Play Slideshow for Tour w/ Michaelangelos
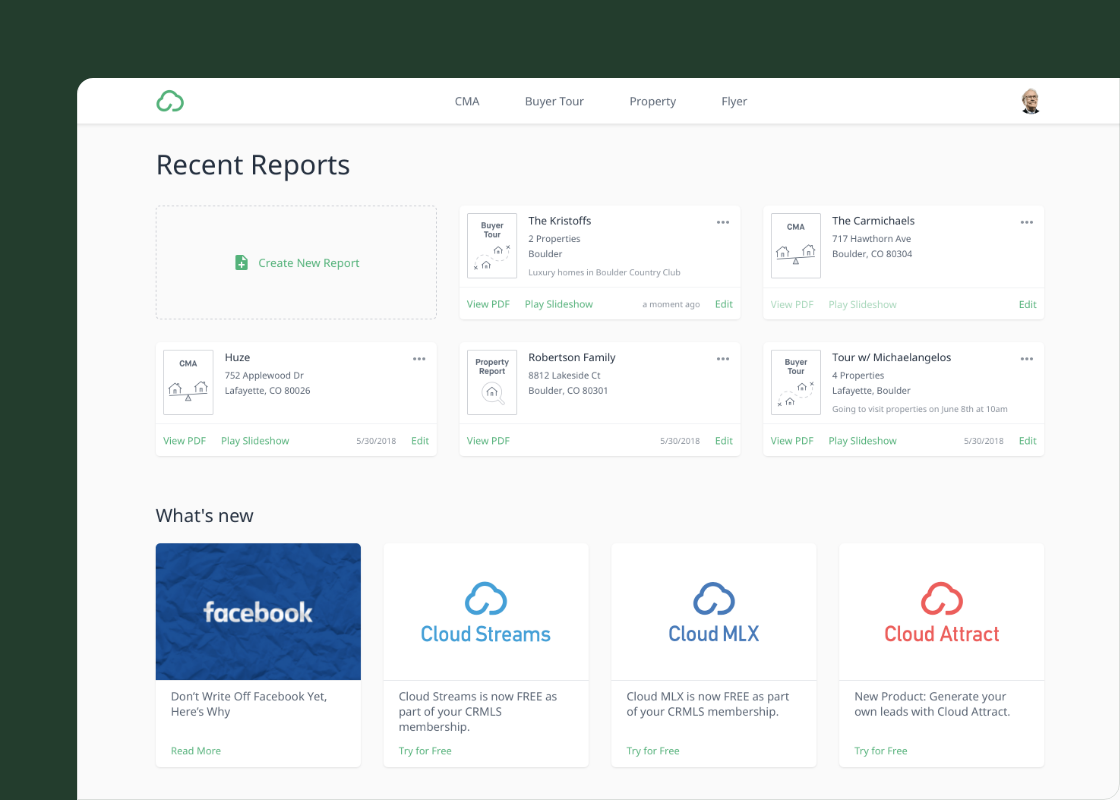This screenshot has width=1120, height=800. click(x=862, y=441)
